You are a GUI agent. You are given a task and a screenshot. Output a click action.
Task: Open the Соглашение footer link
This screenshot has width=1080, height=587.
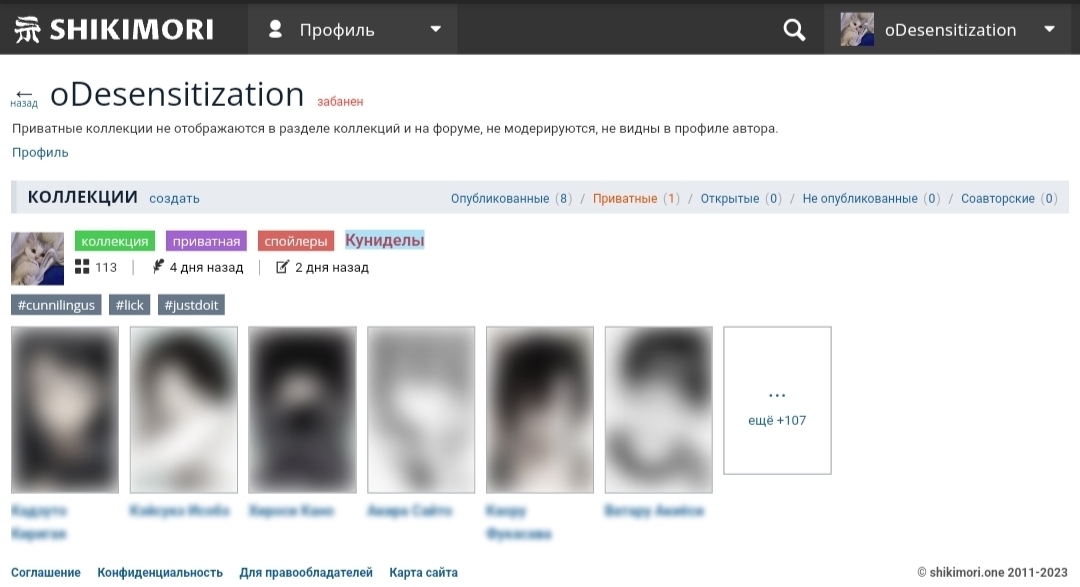tap(45, 573)
